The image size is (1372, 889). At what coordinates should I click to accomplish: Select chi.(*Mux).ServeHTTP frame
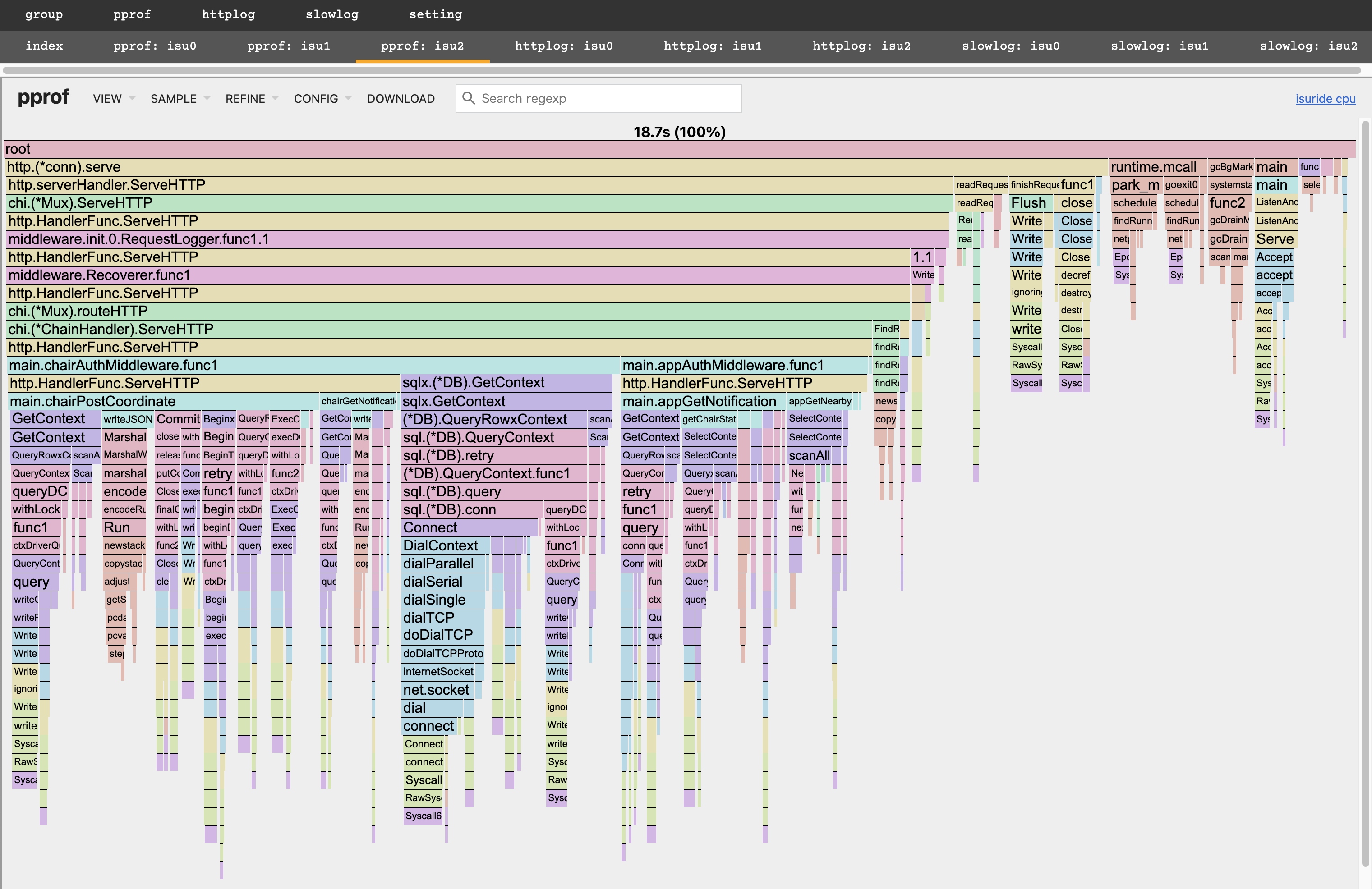[x=479, y=203]
